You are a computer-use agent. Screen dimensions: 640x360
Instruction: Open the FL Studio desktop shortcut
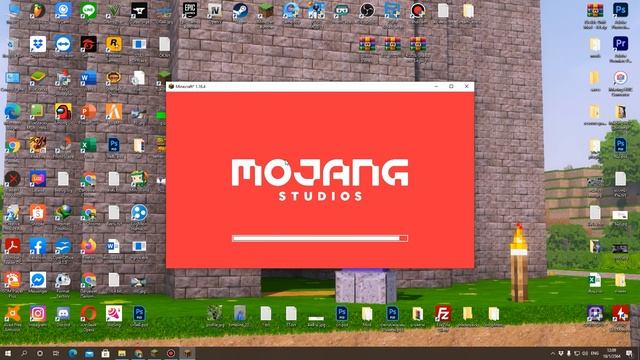coord(38,10)
